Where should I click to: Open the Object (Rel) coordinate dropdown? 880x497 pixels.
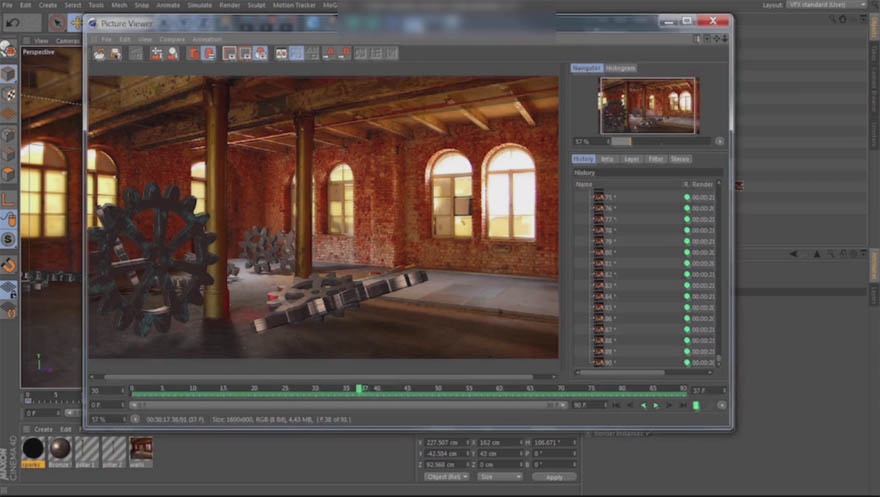coord(447,477)
